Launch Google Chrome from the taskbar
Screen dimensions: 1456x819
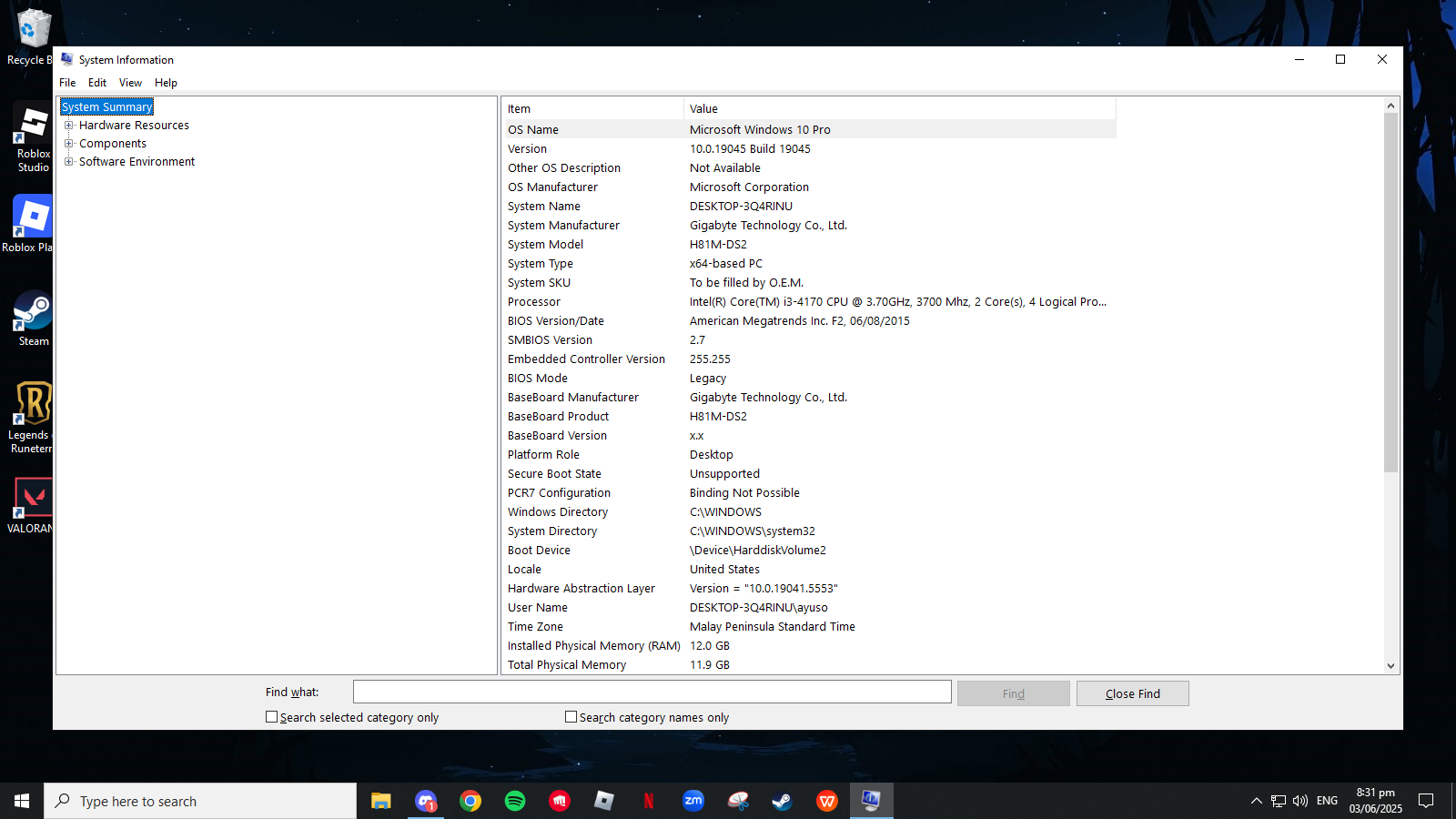click(x=470, y=801)
